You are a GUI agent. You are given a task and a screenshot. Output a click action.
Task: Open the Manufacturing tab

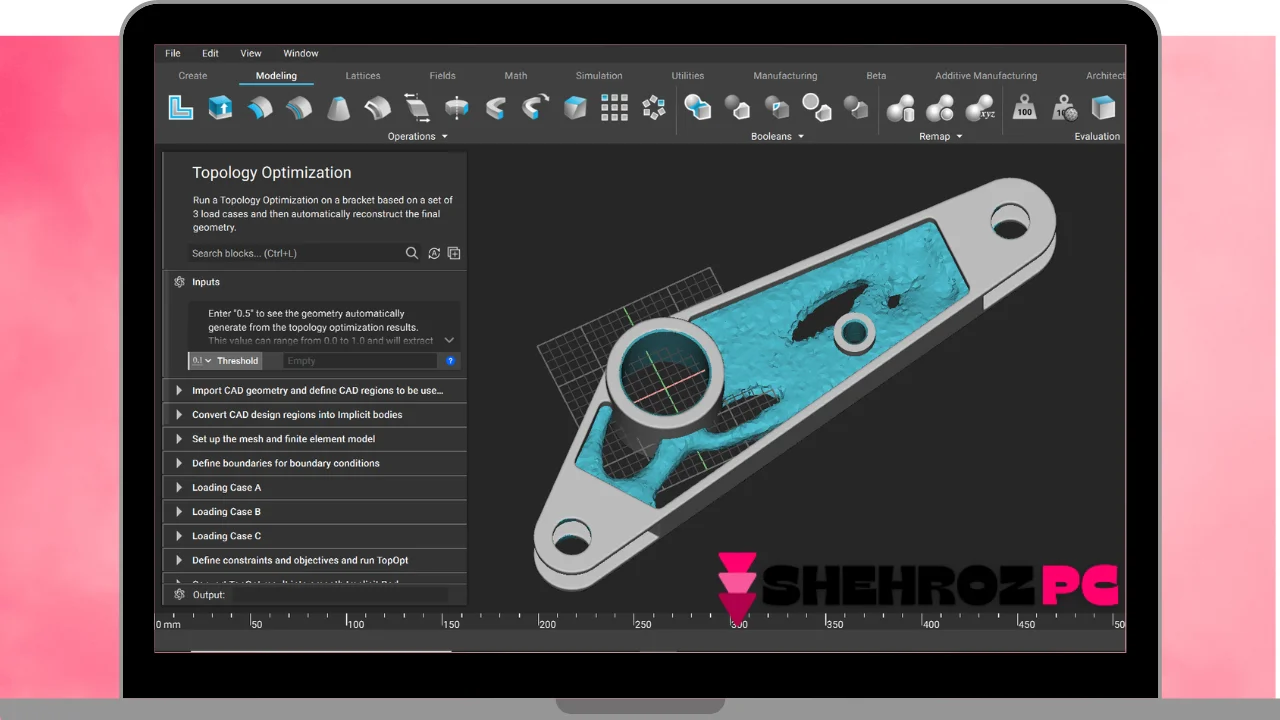point(785,76)
